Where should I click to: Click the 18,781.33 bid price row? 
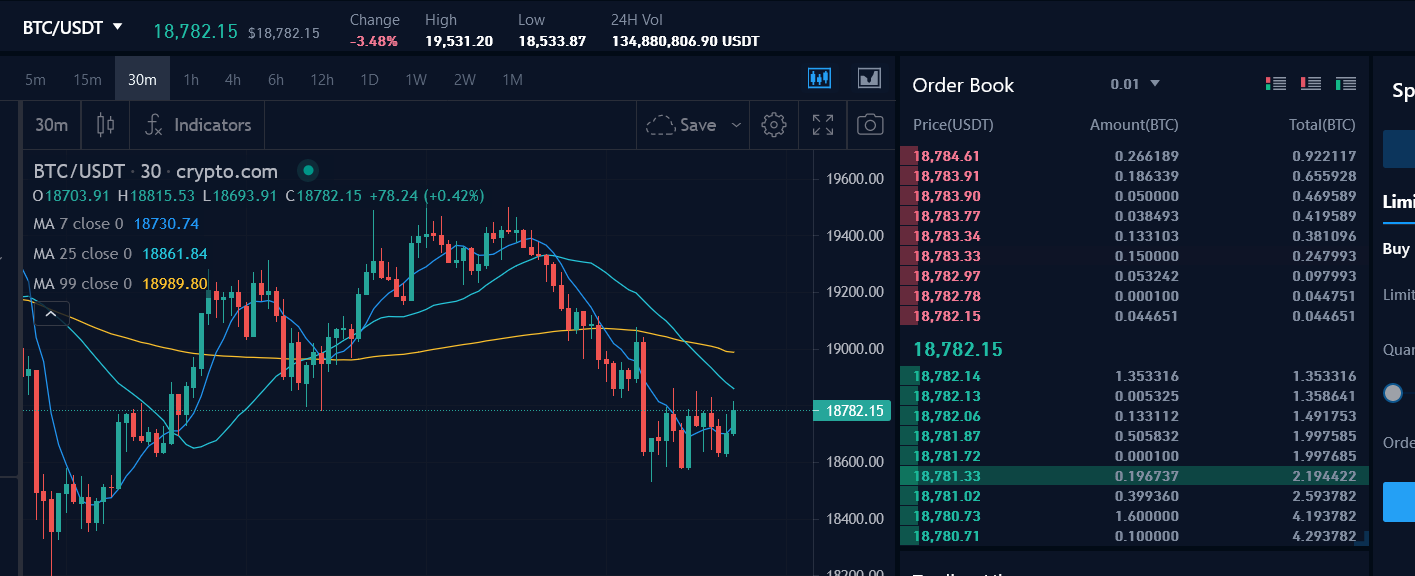pos(946,476)
